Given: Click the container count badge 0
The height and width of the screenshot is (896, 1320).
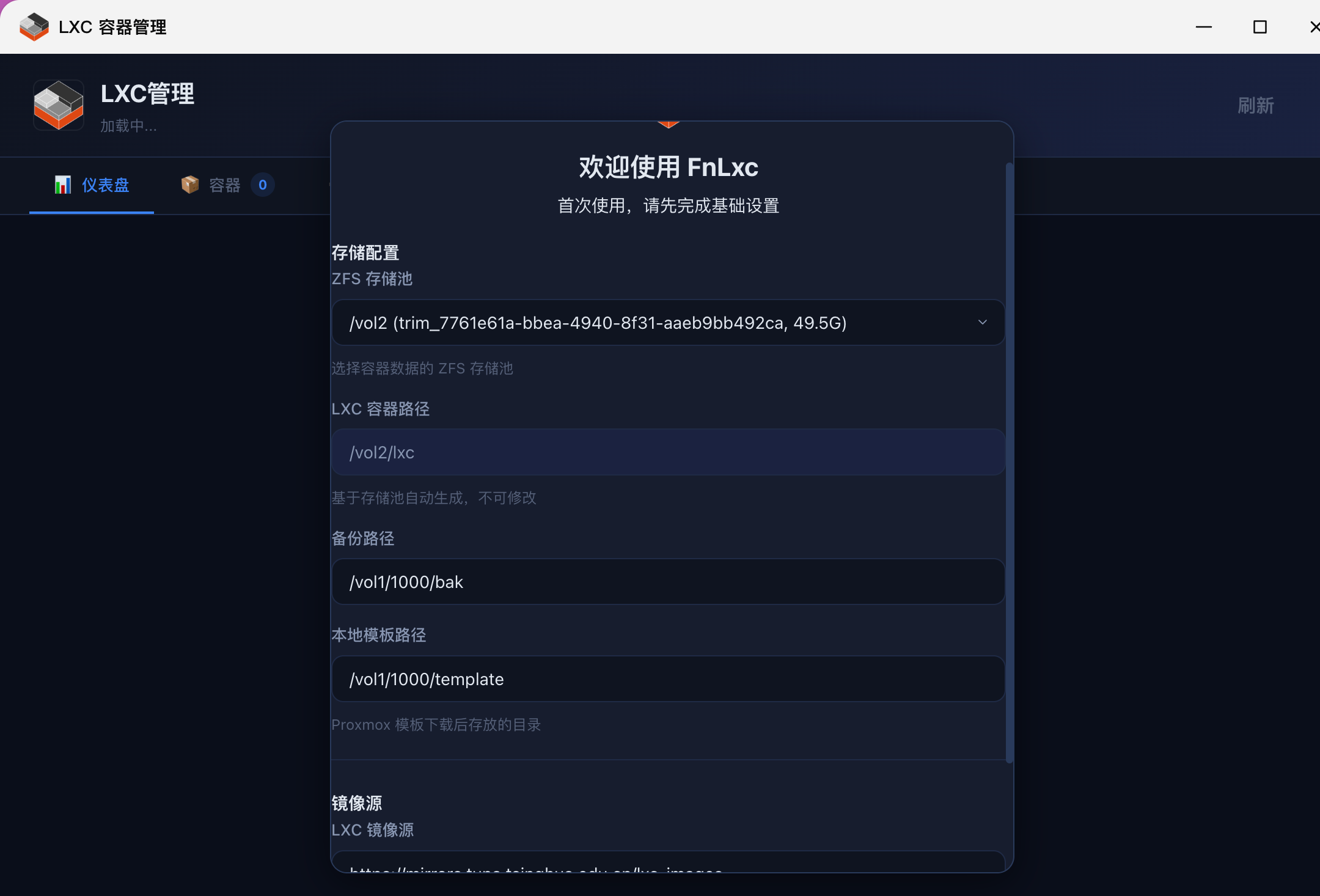Looking at the screenshot, I should [x=263, y=185].
